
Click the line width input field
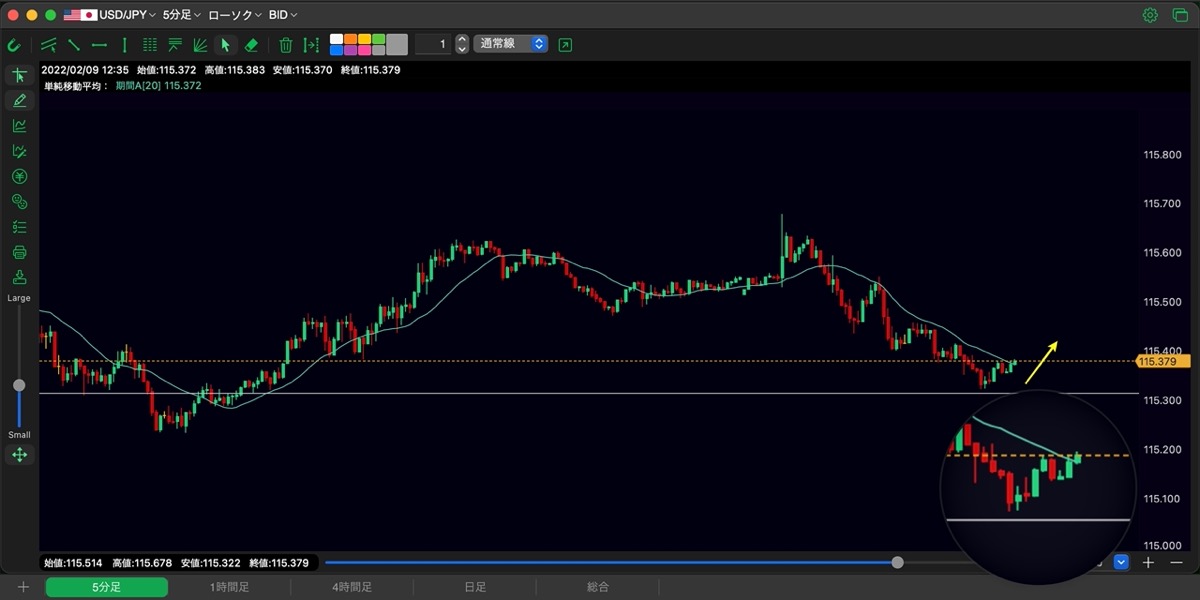click(x=433, y=44)
